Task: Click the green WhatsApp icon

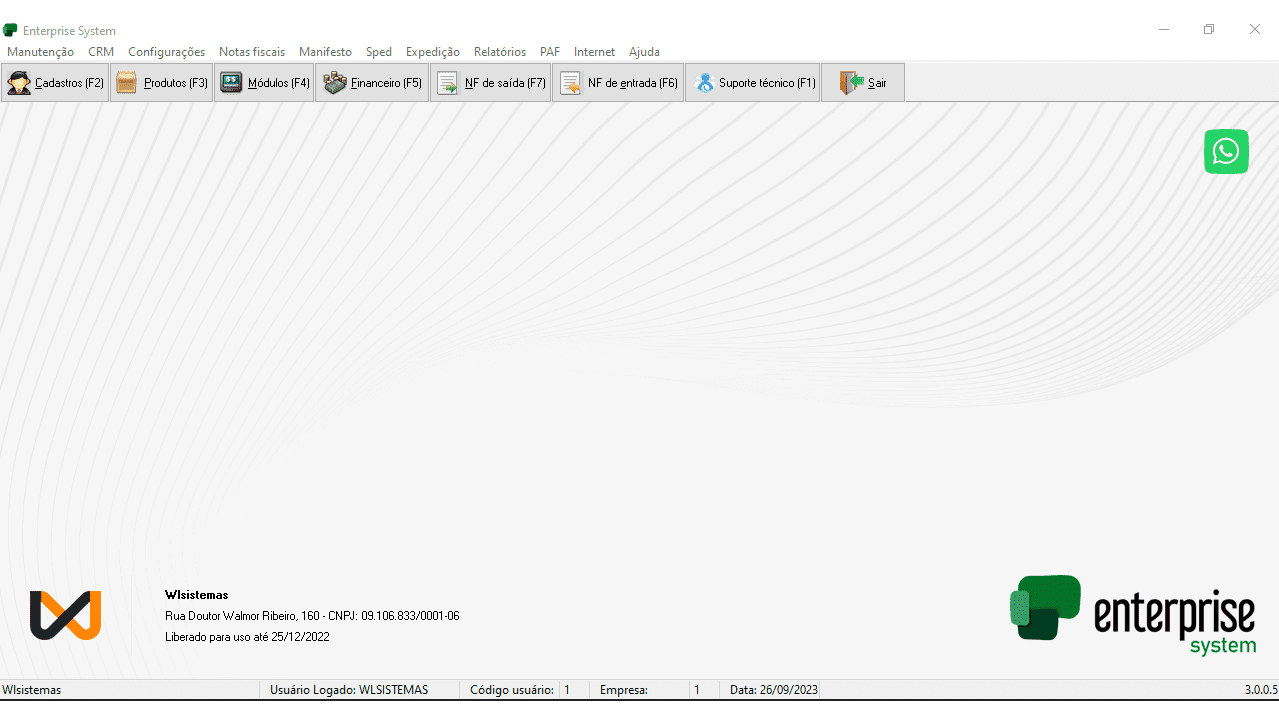Action: click(1226, 152)
